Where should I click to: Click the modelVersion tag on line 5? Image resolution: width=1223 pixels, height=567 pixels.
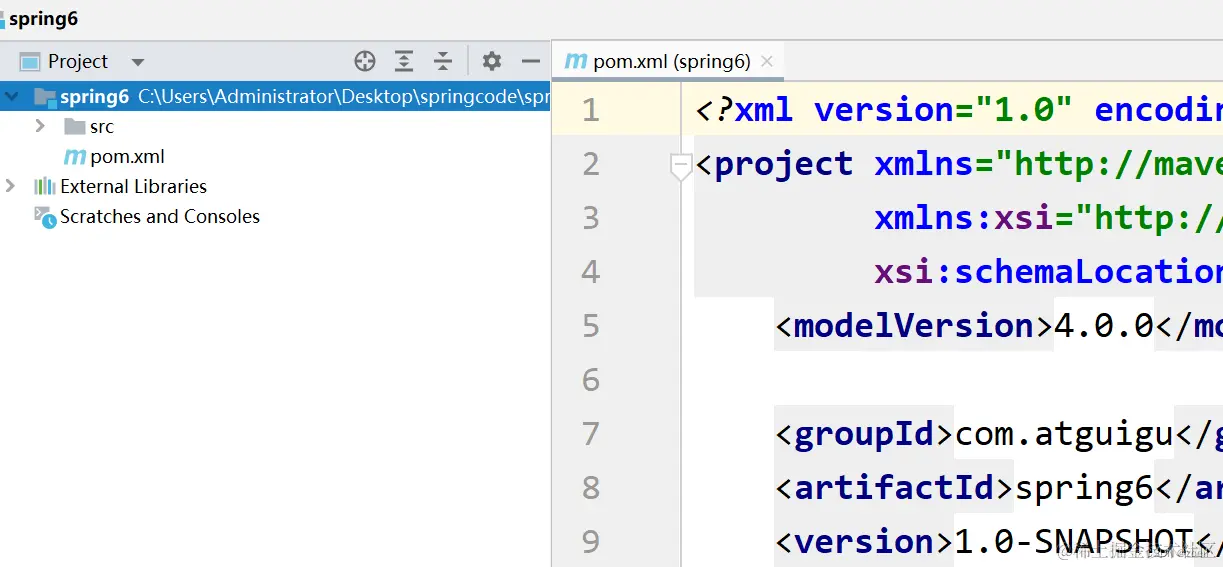pyautogui.click(x=914, y=325)
